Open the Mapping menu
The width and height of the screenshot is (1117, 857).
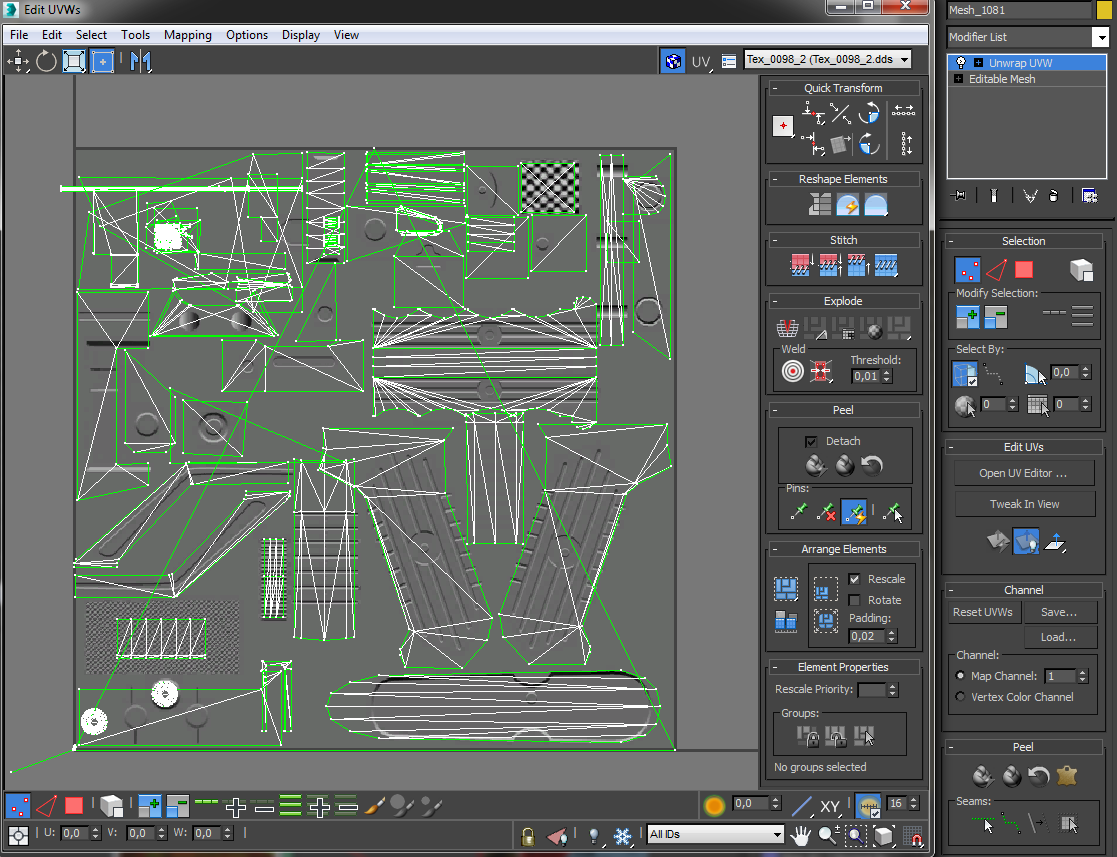tap(188, 35)
